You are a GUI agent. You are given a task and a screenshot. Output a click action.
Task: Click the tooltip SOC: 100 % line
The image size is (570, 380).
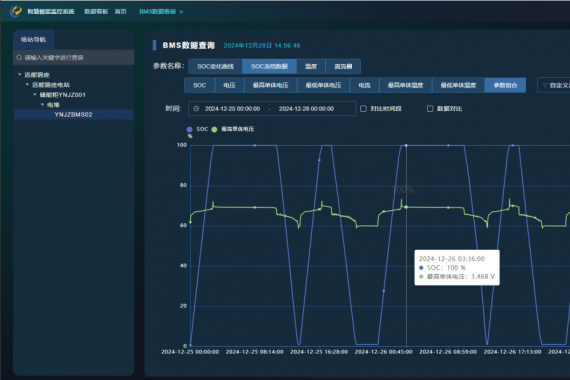coord(442,268)
